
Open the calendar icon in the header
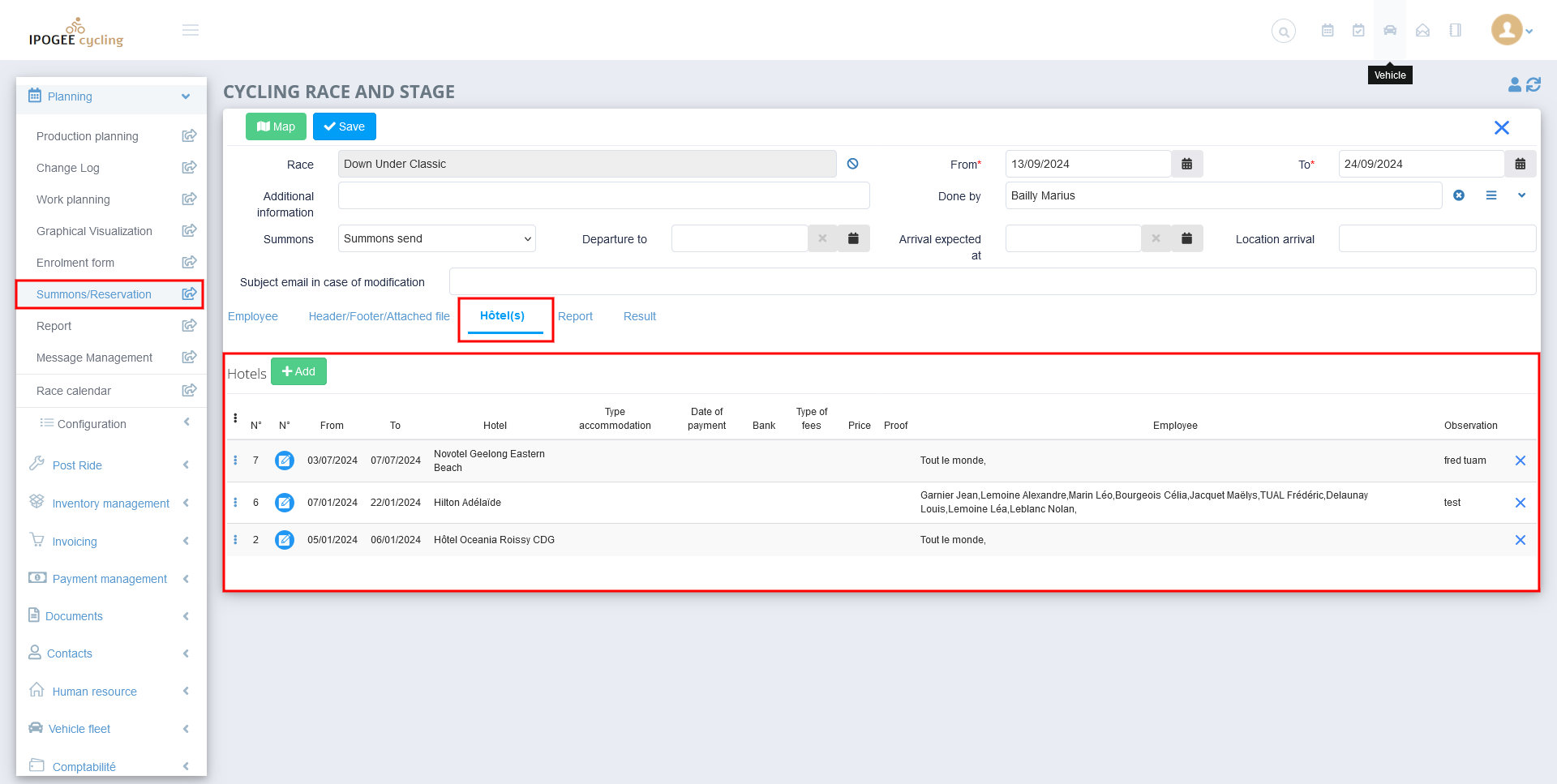pos(1328,31)
